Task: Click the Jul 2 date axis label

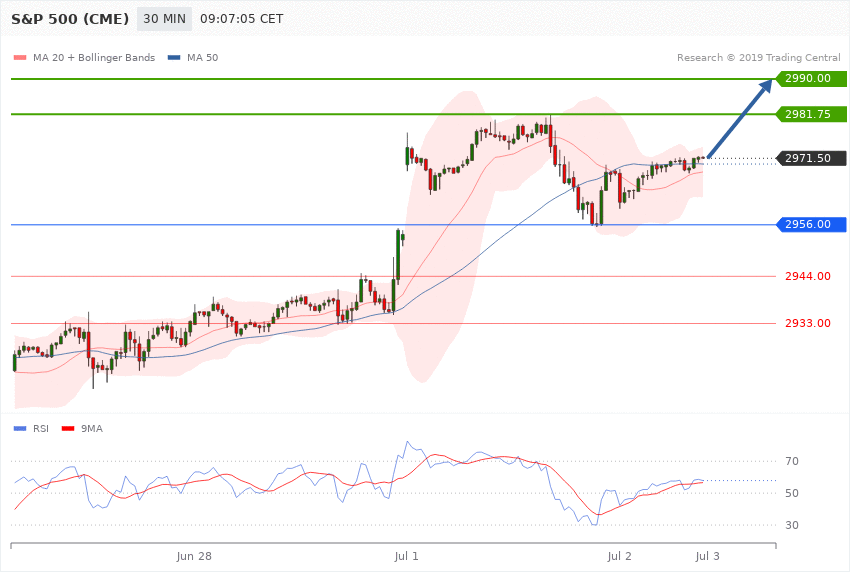Action: [620, 556]
